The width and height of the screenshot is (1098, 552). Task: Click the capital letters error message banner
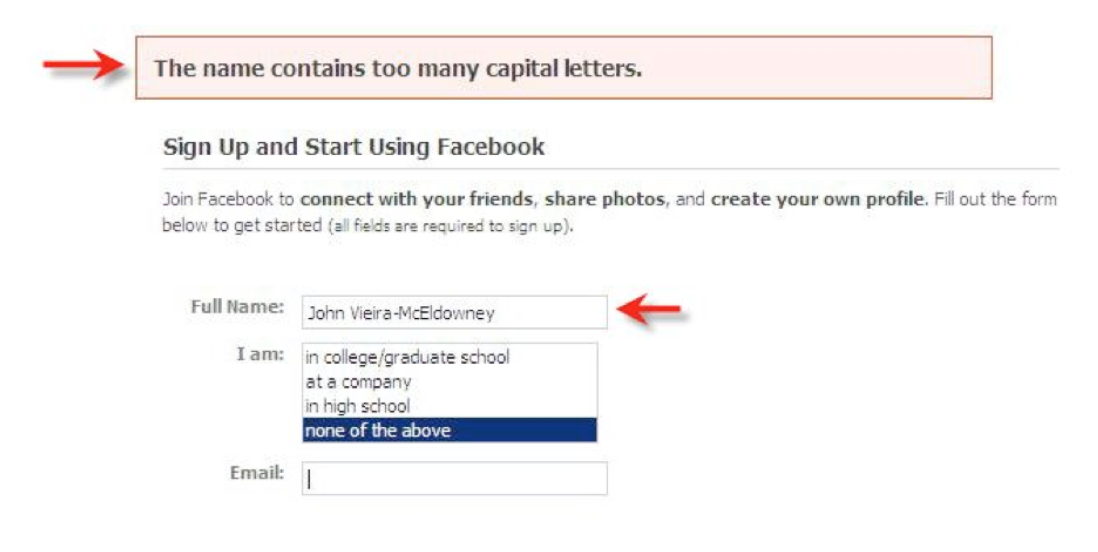(x=563, y=69)
